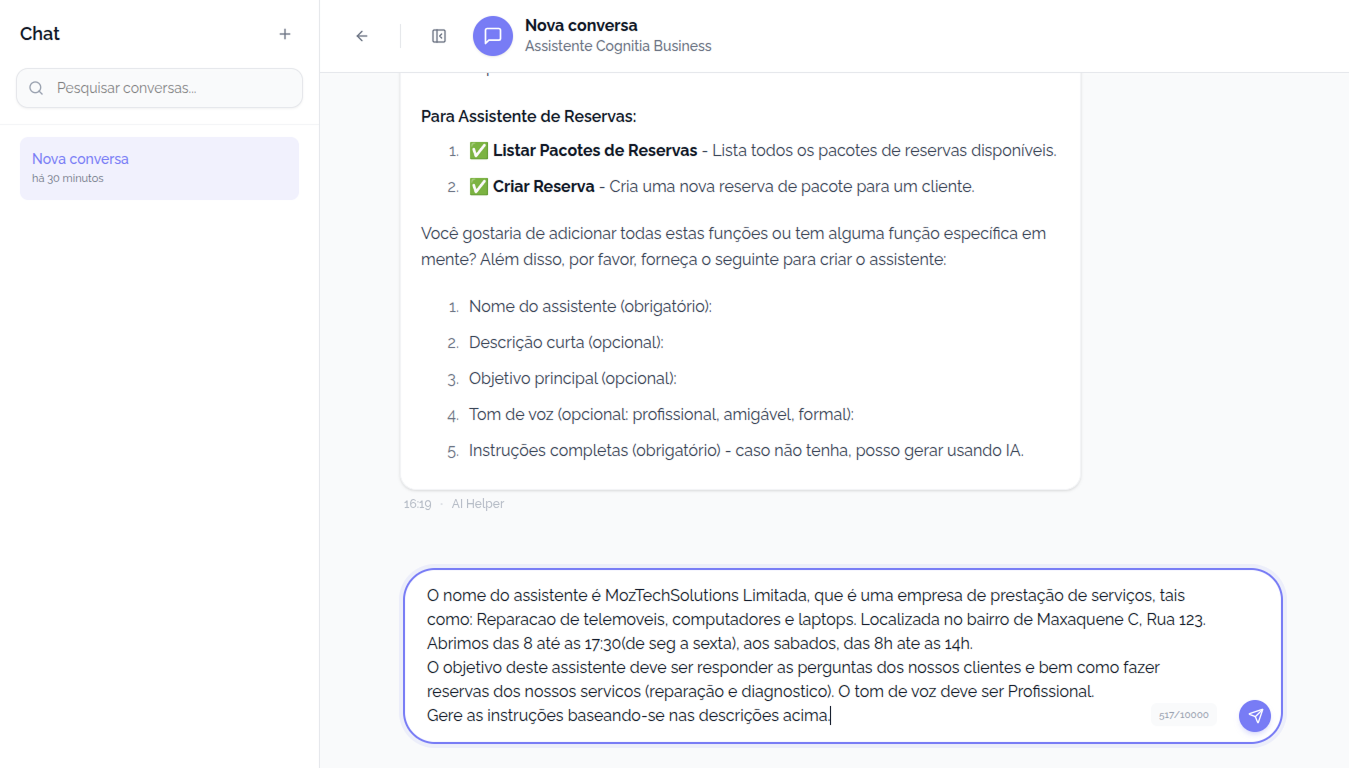1349x768 pixels.
Task: Click the Nova conversa header title
Action: pos(581,25)
